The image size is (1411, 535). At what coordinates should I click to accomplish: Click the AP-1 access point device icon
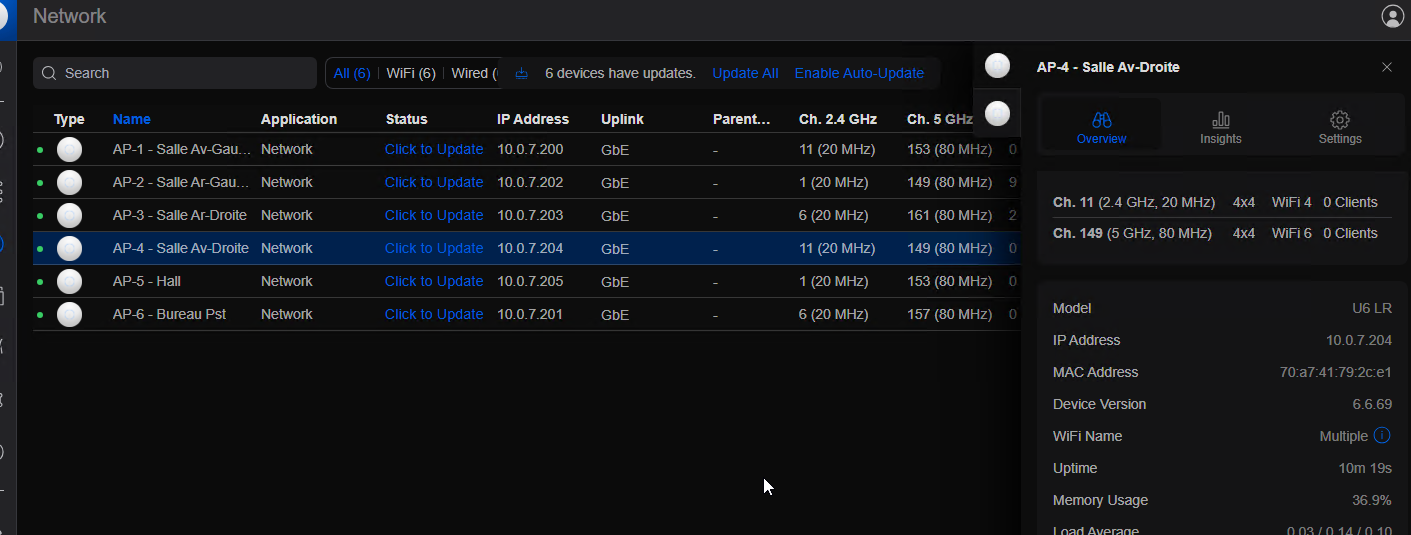click(x=69, y=149)
